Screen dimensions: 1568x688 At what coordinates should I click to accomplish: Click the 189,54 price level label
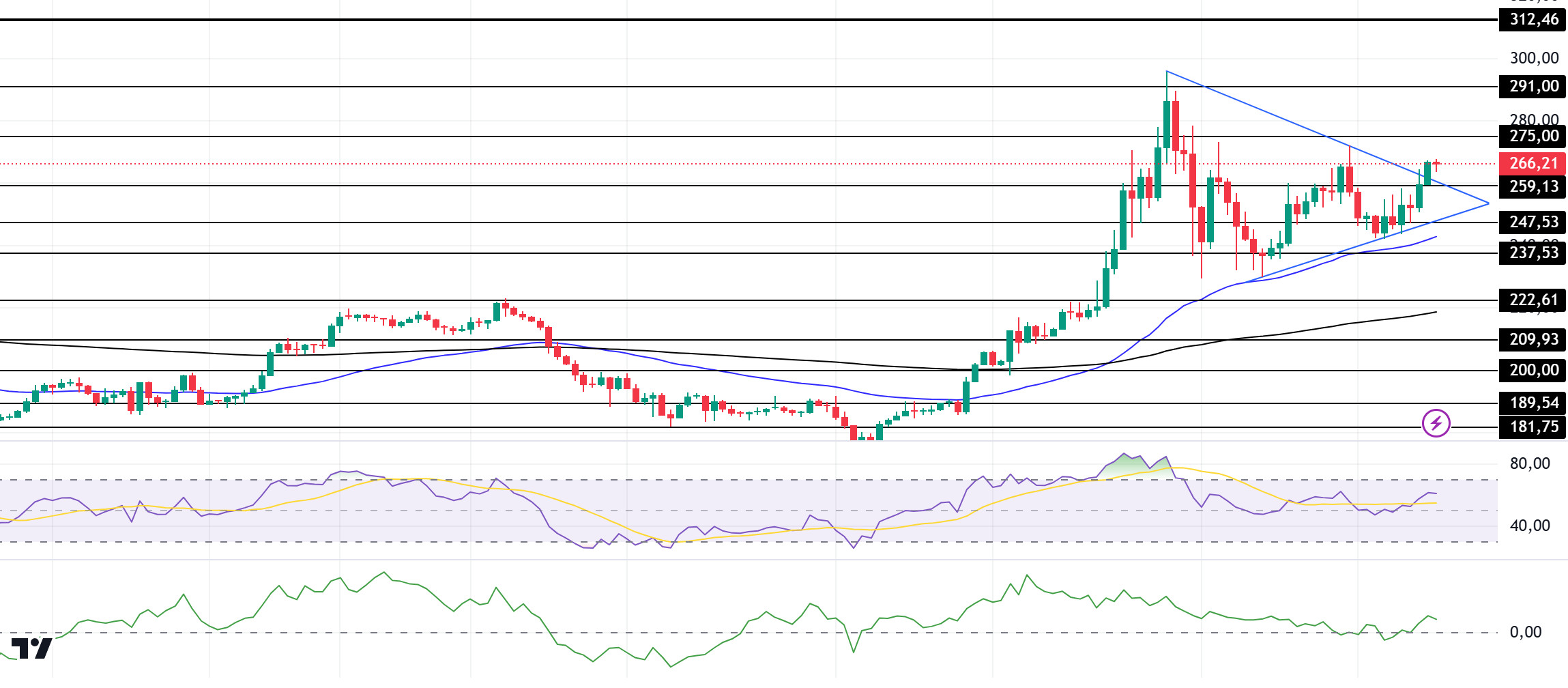(1533, 403)
